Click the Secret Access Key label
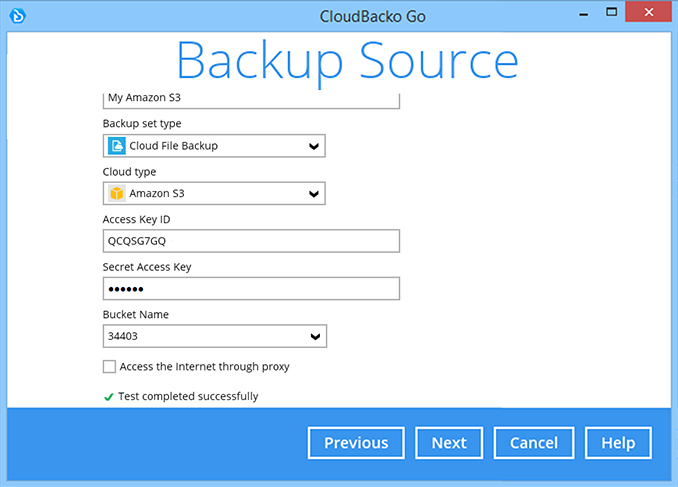 147,267
